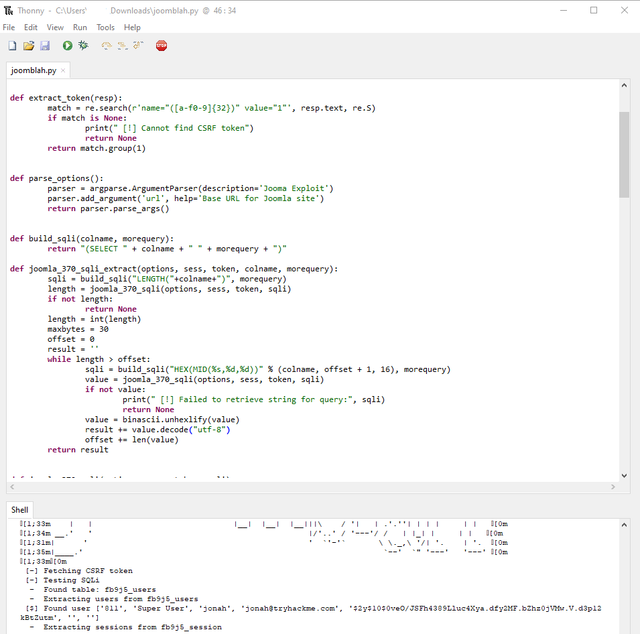The height and width of the screenshot is (634, 640).
Task: Click the editor vertical scrollbar thumb
Action: click(x=624, y=154)
